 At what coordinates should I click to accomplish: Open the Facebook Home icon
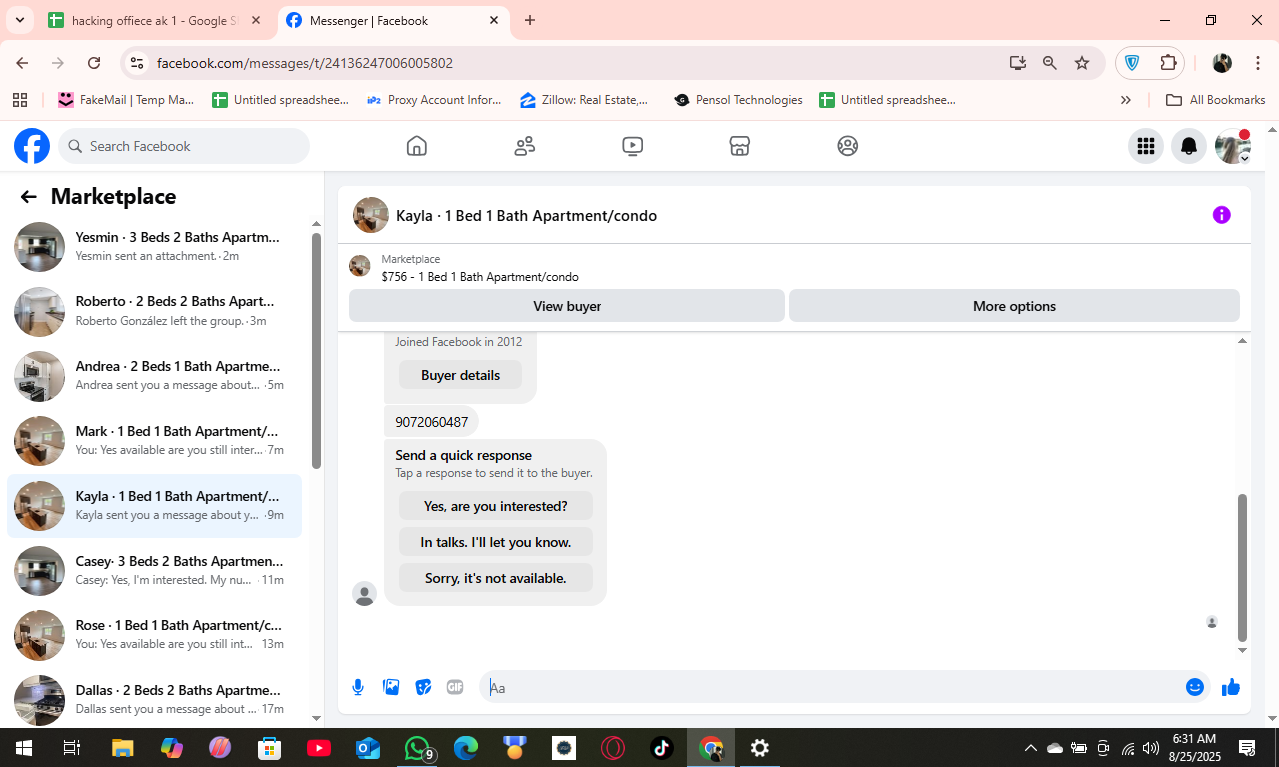tap(417, 146)
